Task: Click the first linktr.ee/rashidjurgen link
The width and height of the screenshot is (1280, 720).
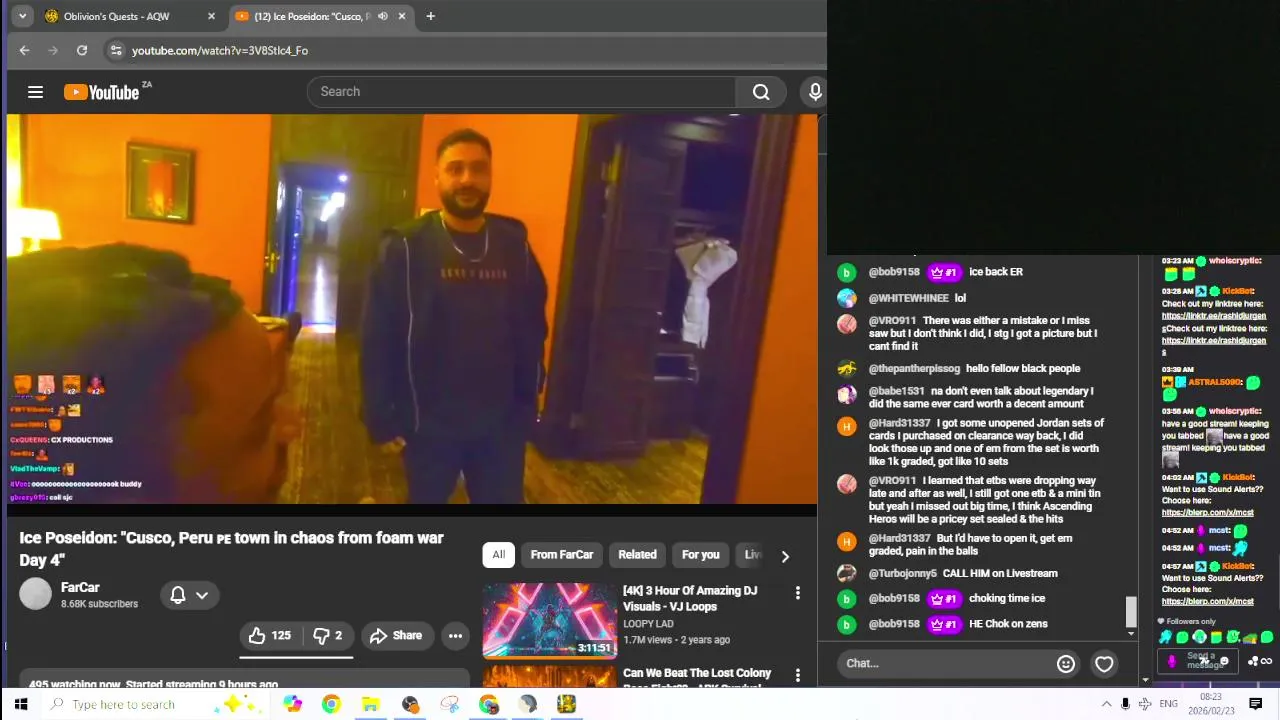Action: pos(1214,316)
